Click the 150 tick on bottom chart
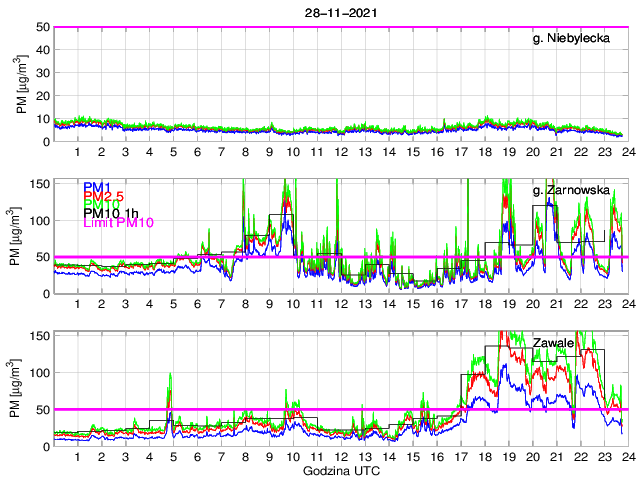This screenshot has width=640, height=480. pyautogui.click(x=40, y=336)
